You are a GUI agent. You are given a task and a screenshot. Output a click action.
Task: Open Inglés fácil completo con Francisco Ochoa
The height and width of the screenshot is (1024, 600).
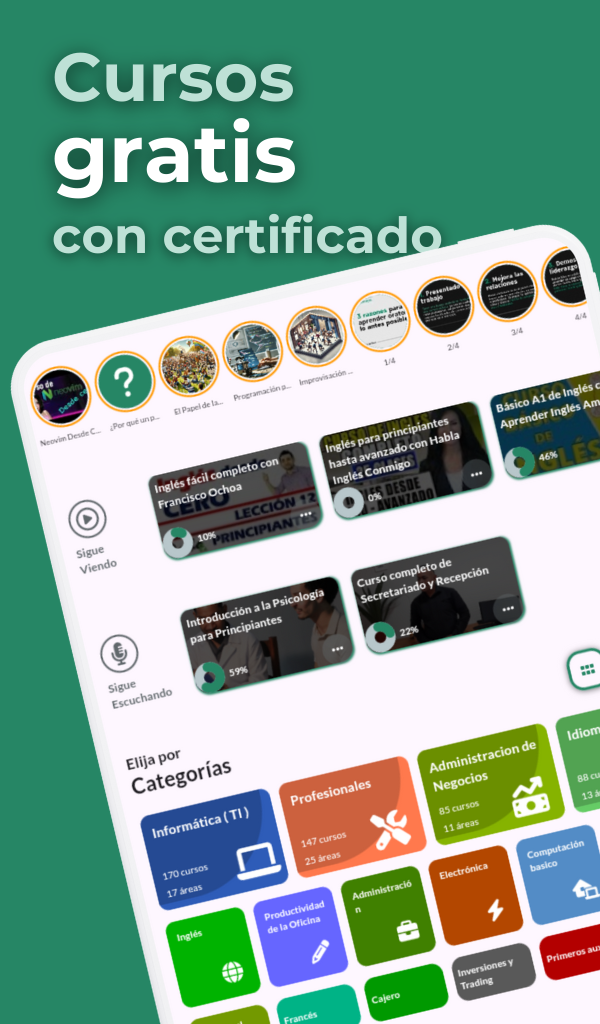click(x=236, y=500)
